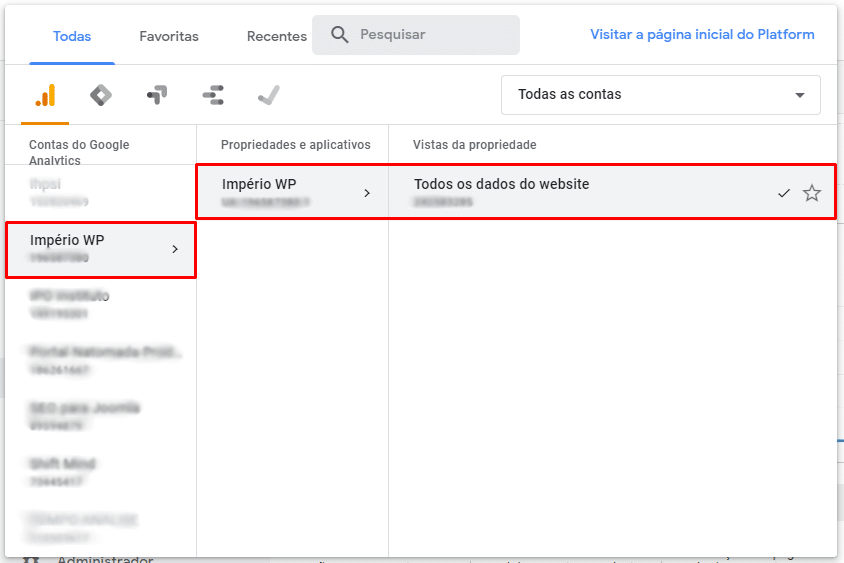Click the Propriedades e aplicativos header

coord(296,145)
